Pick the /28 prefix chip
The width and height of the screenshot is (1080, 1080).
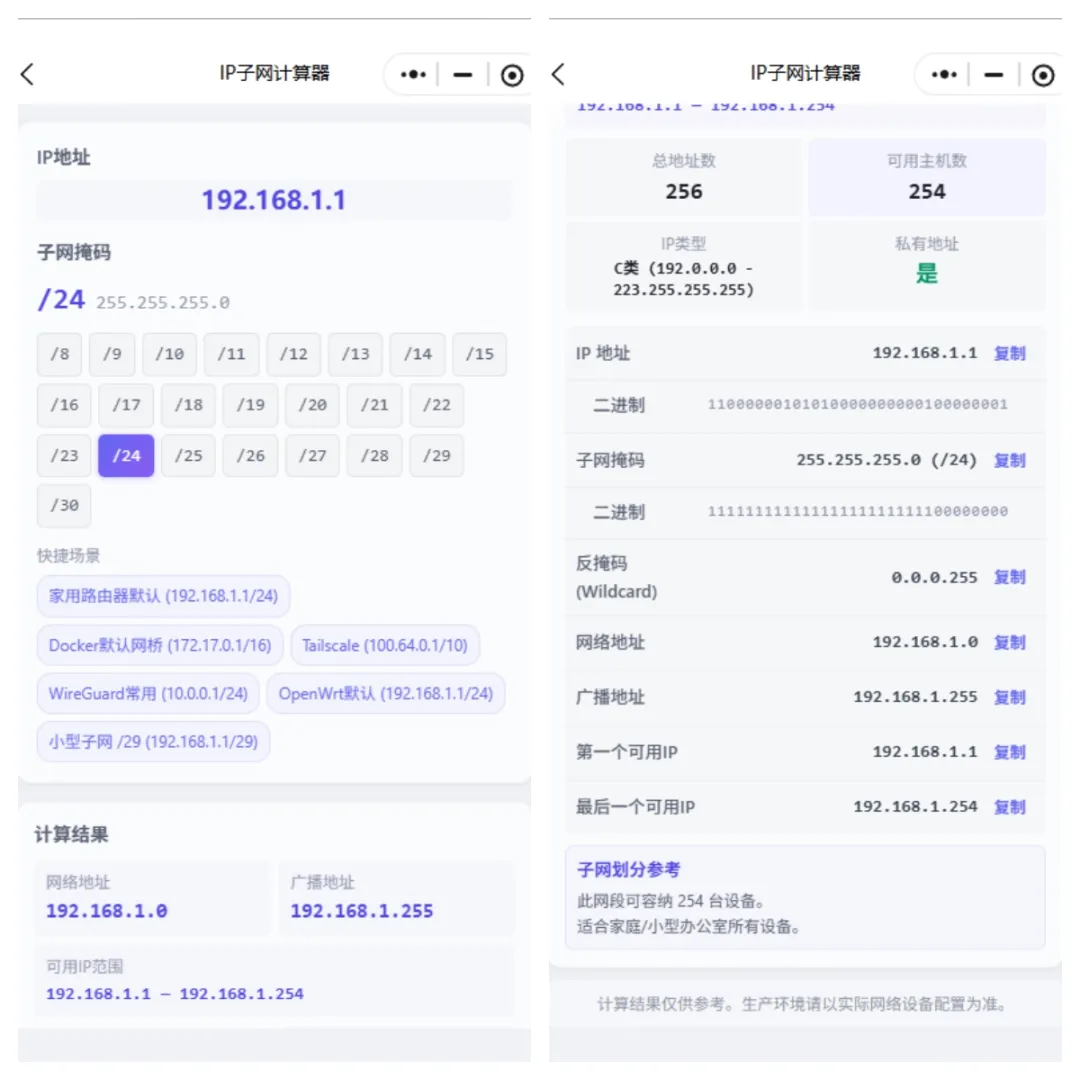coord(375,456)
